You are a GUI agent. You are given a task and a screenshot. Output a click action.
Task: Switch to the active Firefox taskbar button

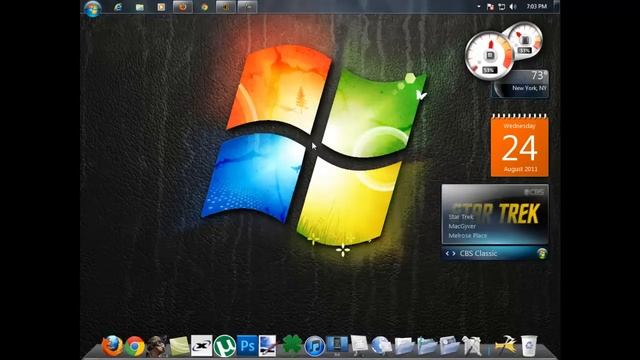click(182, 7)
